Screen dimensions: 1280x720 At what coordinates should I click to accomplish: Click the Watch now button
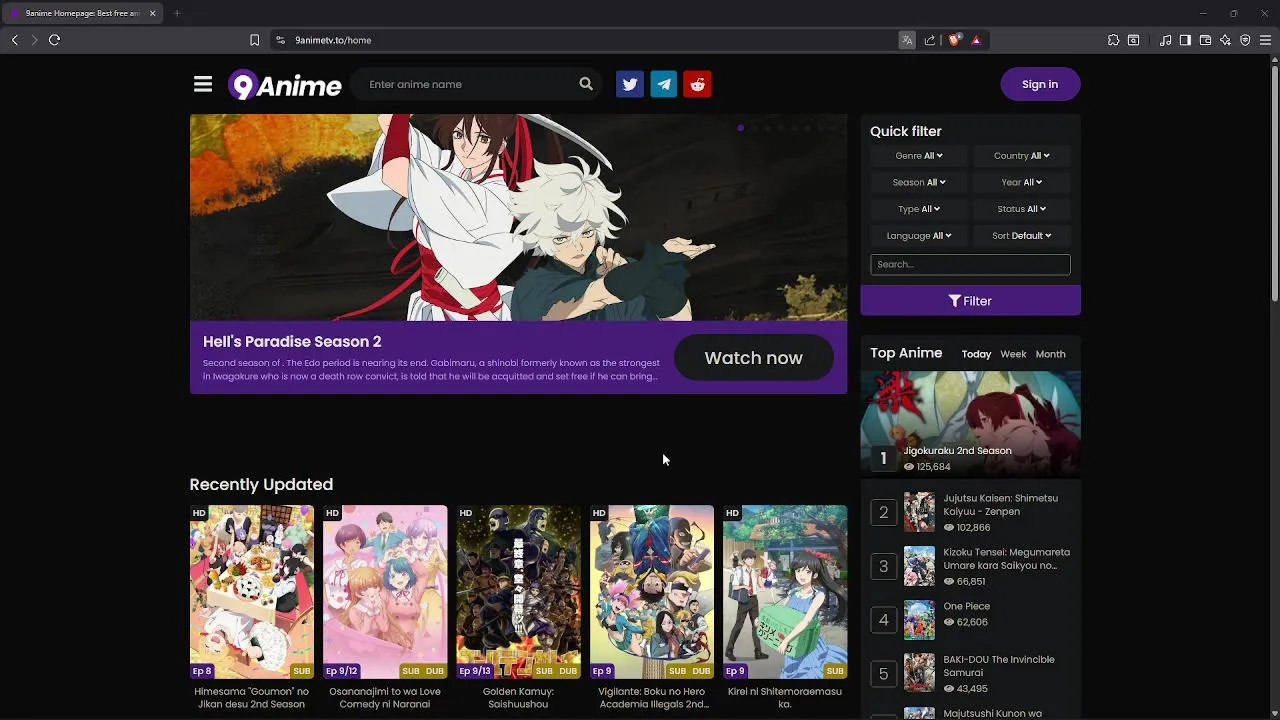[753, 358]
